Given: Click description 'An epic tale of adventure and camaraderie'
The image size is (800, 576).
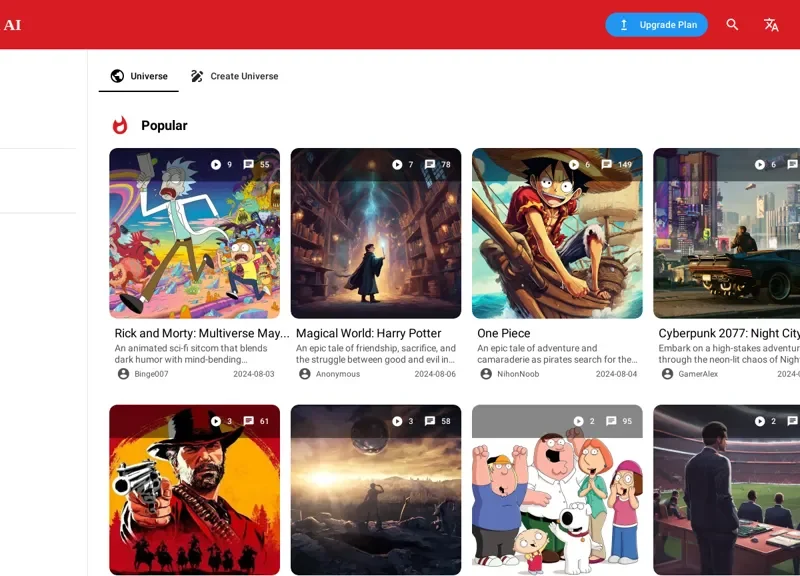Looking at the screenshot, I should tap(557, 354).
